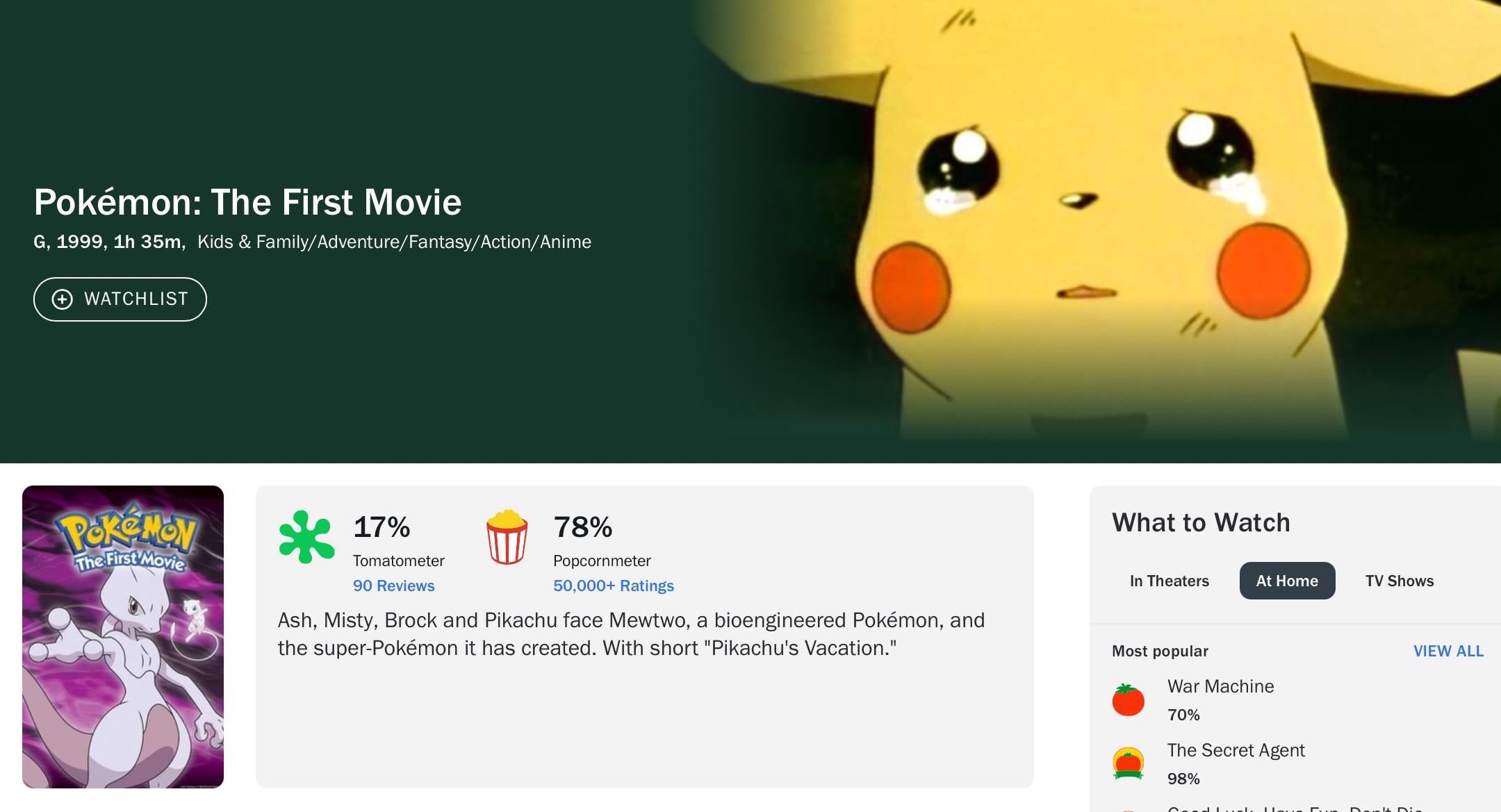Screen dimensions: 1501x812
Task: Add the movie to your Watchlist
Action: (x=120, y=299)
